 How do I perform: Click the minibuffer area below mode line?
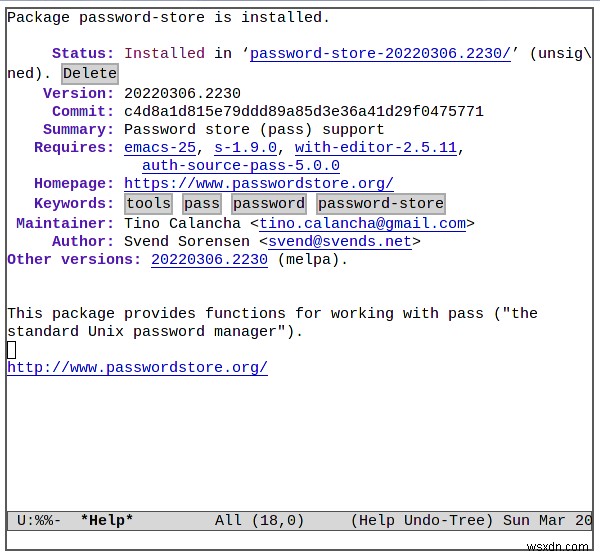[300, 540]
